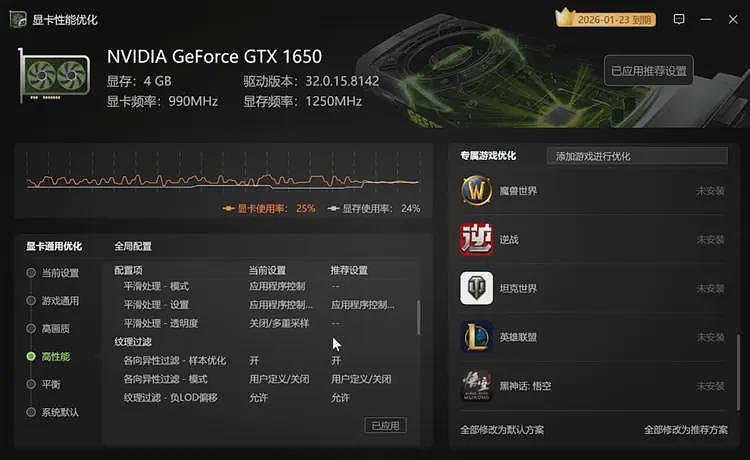Select the 当前设置 radio option
Viewport: 750px width, 460px height.
tap(53, 273)
